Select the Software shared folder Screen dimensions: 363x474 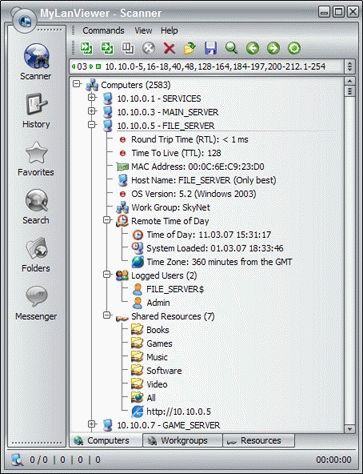point(164,371)
